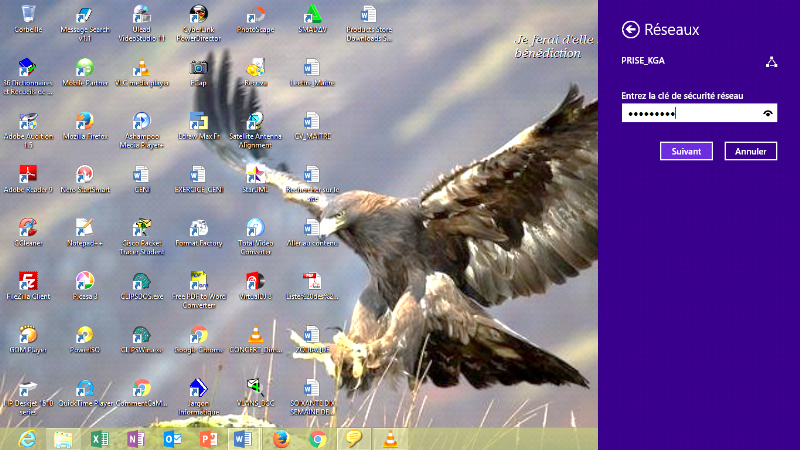Click the PhotoScape desktop icon
The height and width of the screenshot is (450, 800).
(x=256, y=16)
